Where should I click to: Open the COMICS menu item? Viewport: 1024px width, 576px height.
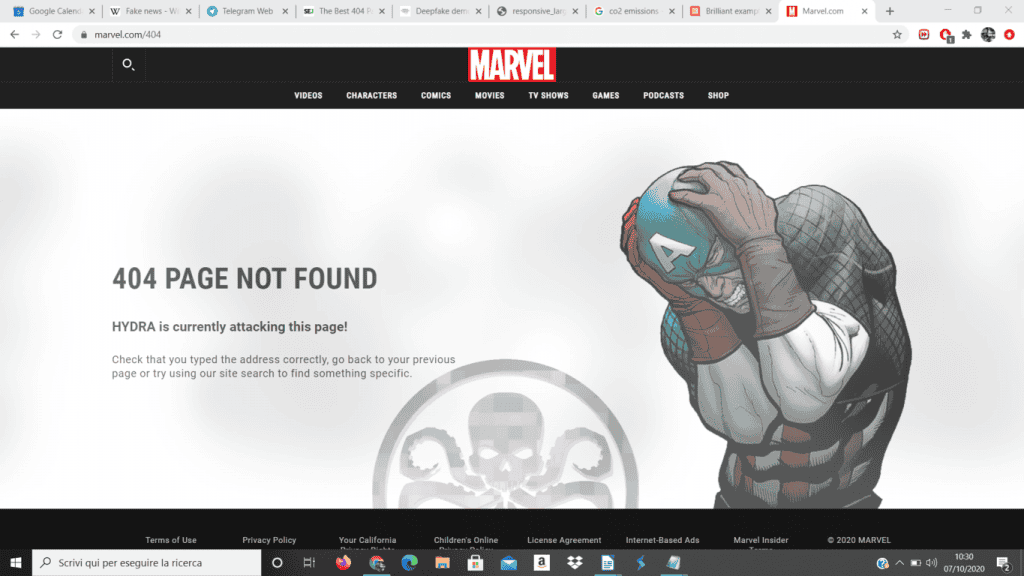click(436, 95)
